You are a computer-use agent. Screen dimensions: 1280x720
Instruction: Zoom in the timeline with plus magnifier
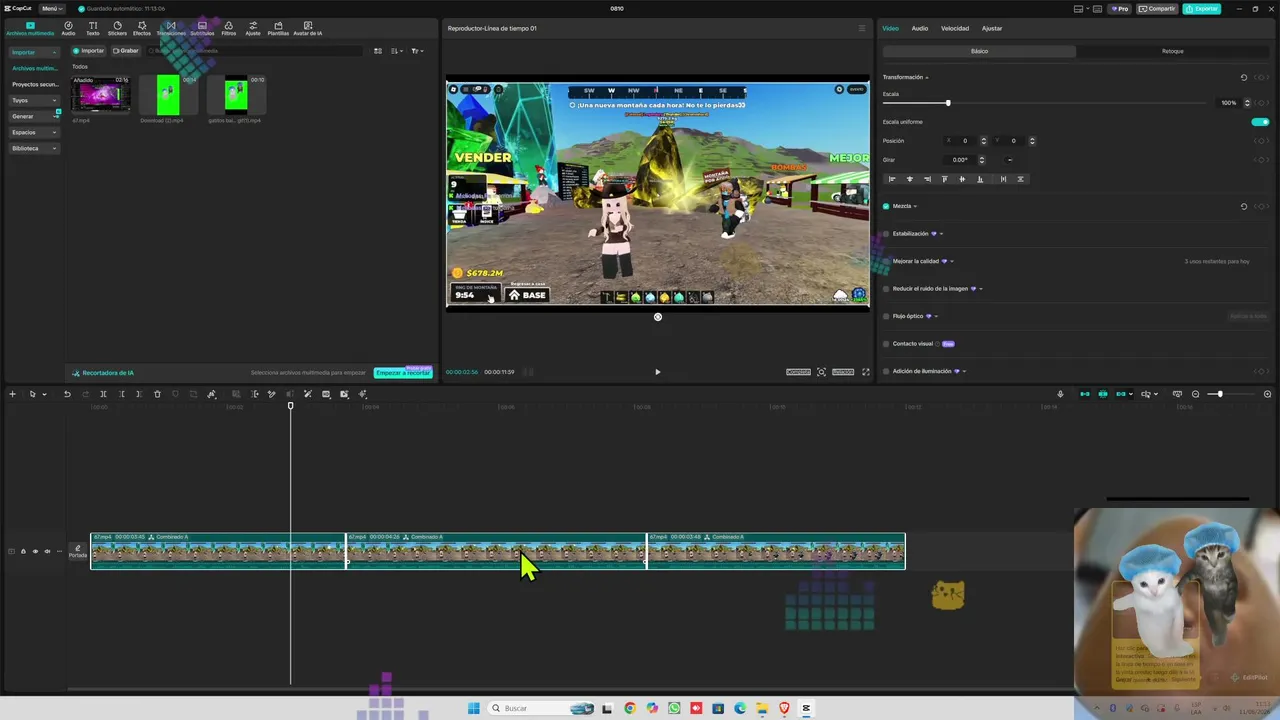1268,394
